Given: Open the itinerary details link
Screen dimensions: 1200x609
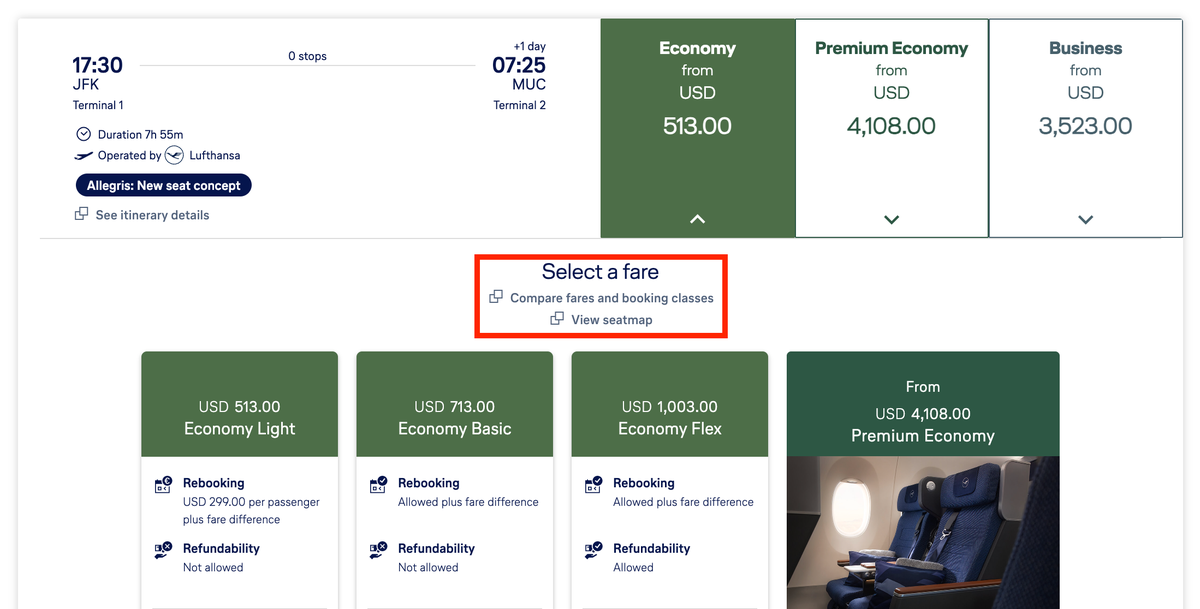Looking at the screenshot, I should pyautogui.click(x=150, y=215).
